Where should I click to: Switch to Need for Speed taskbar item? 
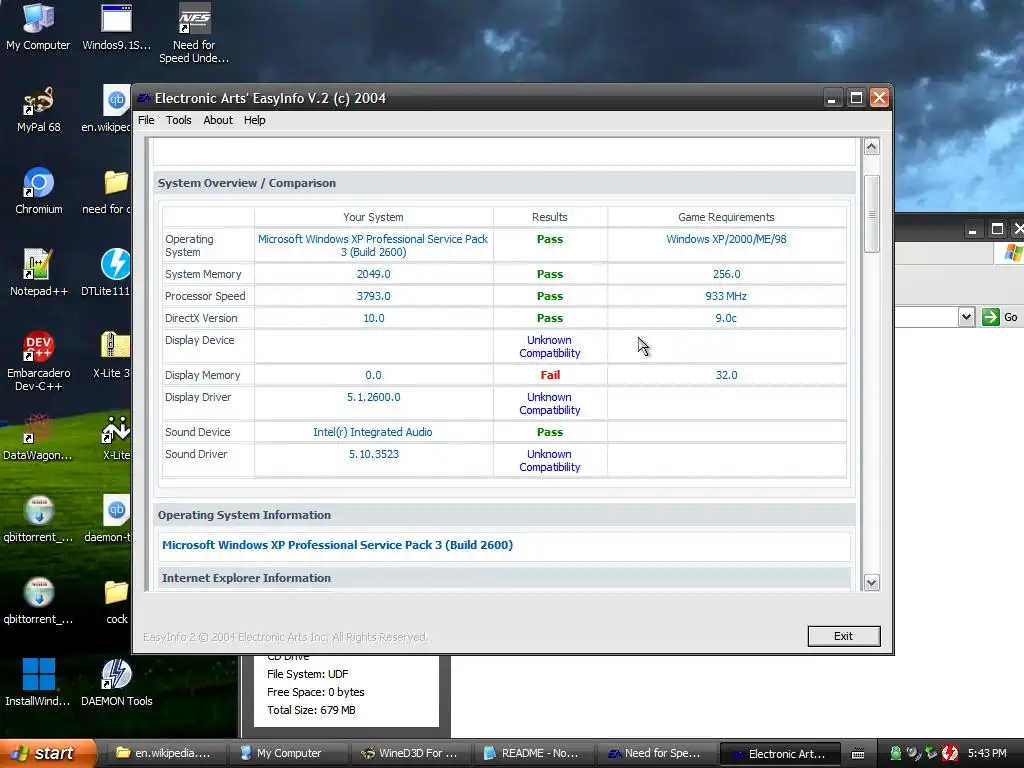point(655,753)
